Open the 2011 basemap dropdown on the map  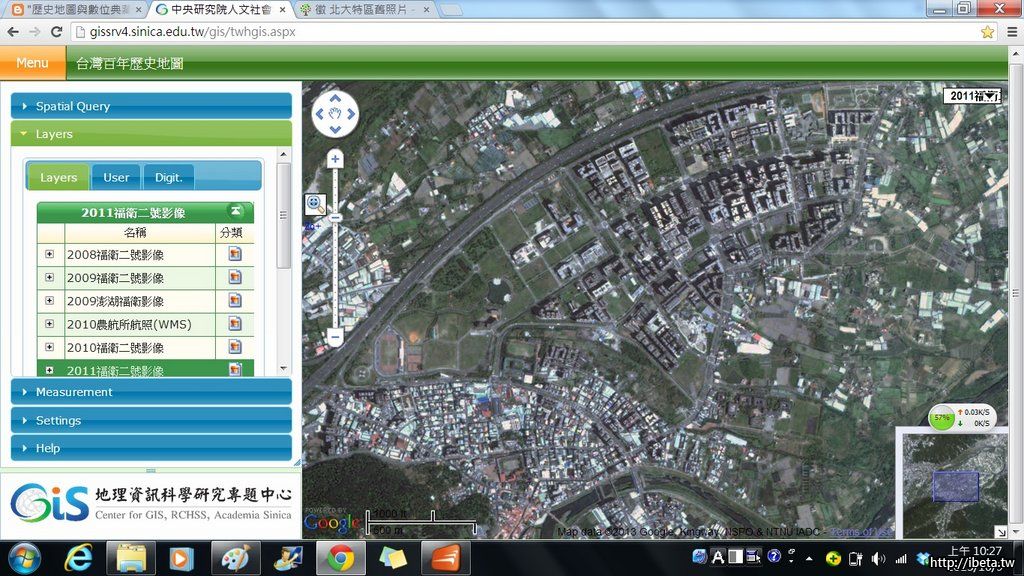pyautogui.click(x=973, y=96)
